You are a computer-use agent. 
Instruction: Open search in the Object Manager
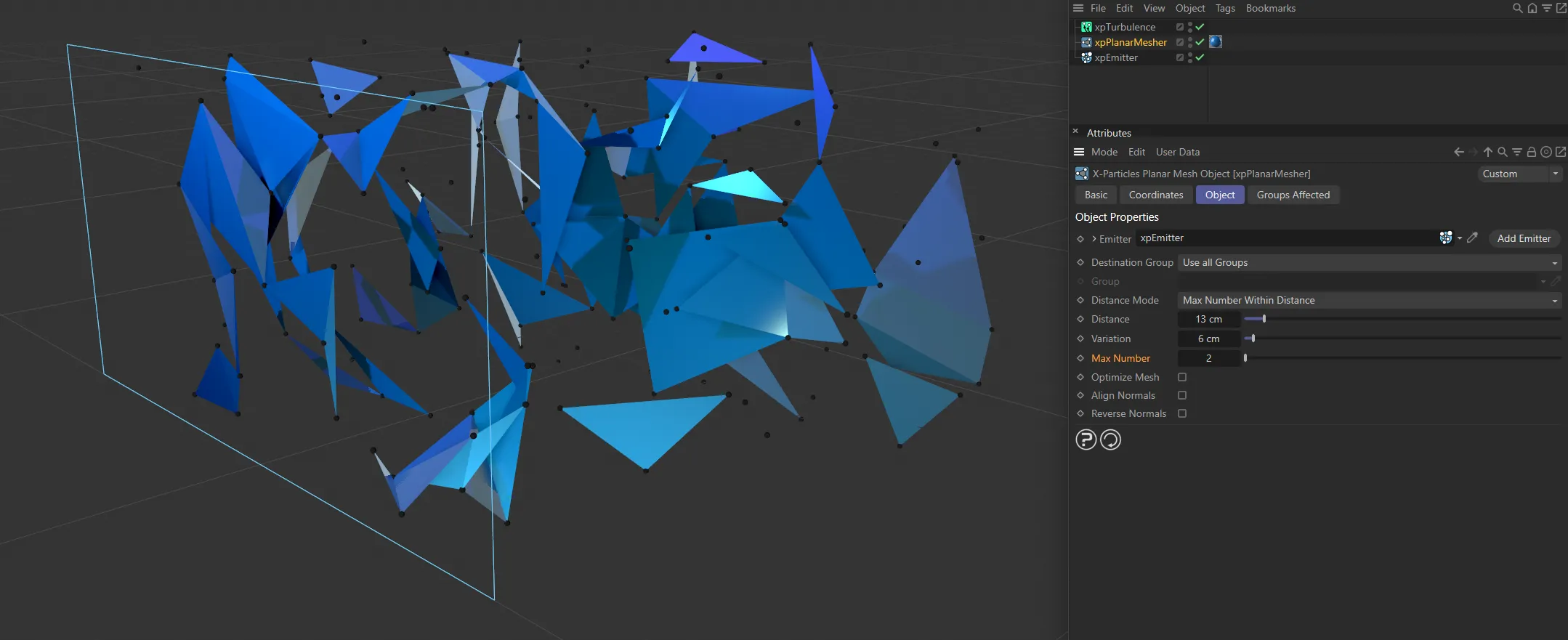1517,8
